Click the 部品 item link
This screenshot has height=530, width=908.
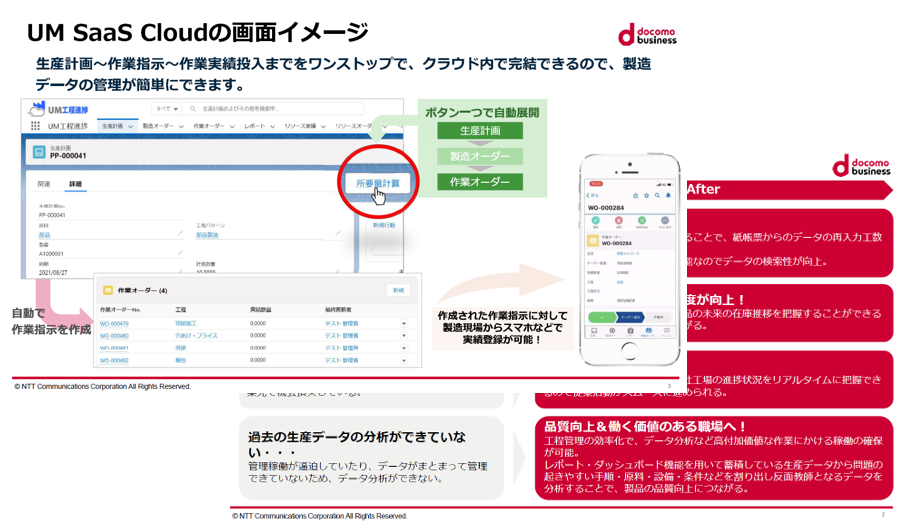point(45,235)
